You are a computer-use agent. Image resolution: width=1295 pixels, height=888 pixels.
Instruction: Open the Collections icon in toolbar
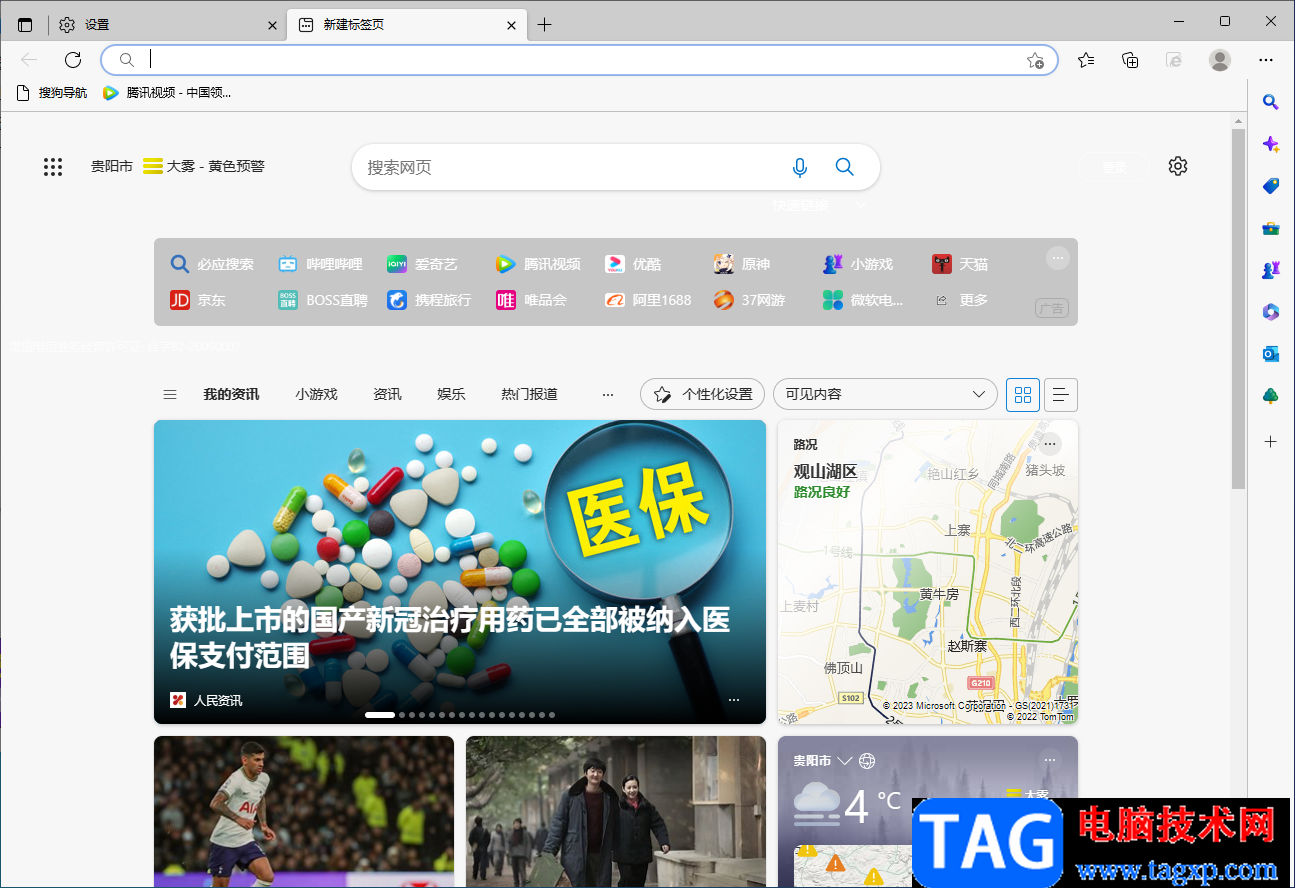pos(1130,60)
